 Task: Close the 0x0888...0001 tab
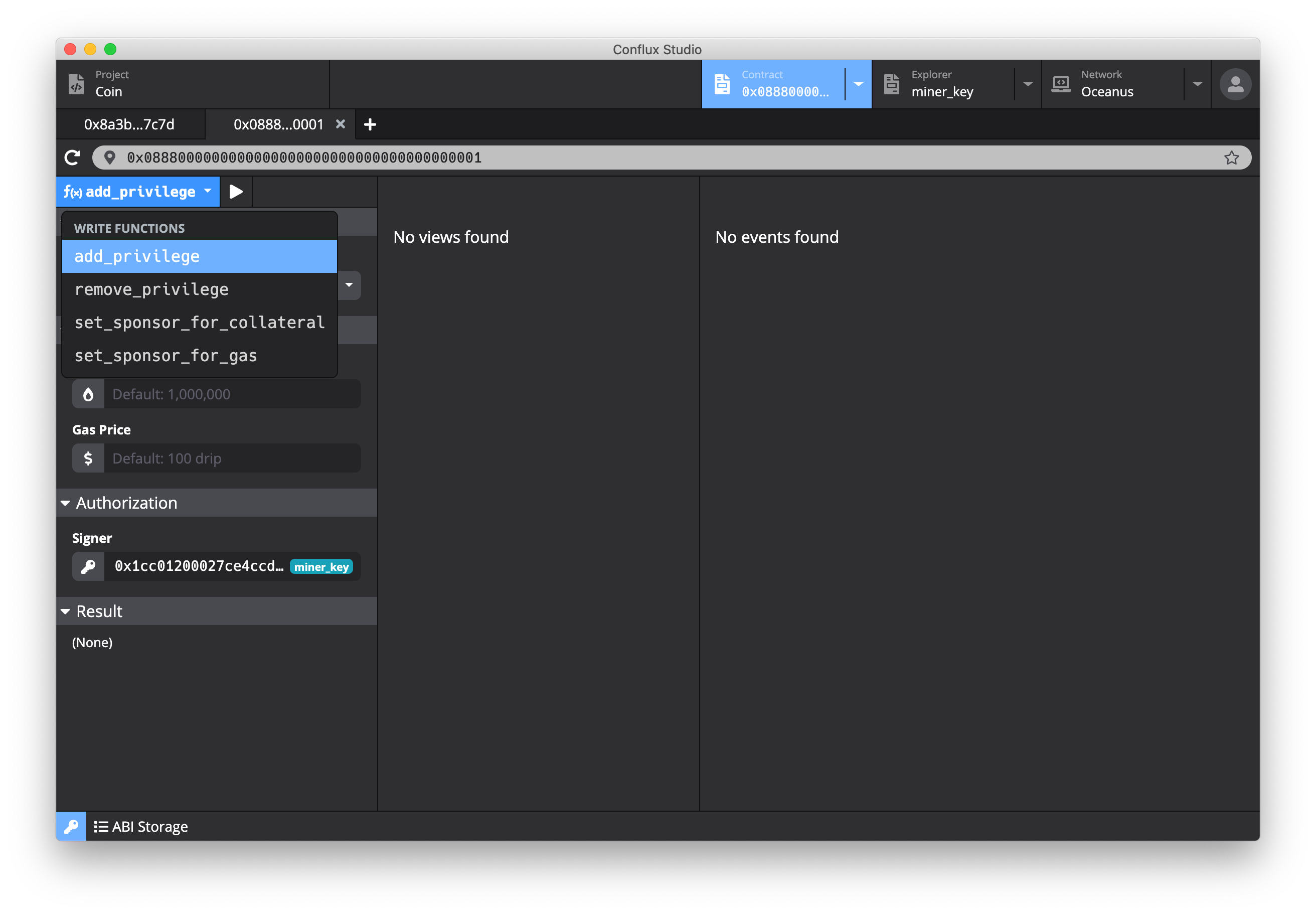pyautogui.click(x=341, y=124)
